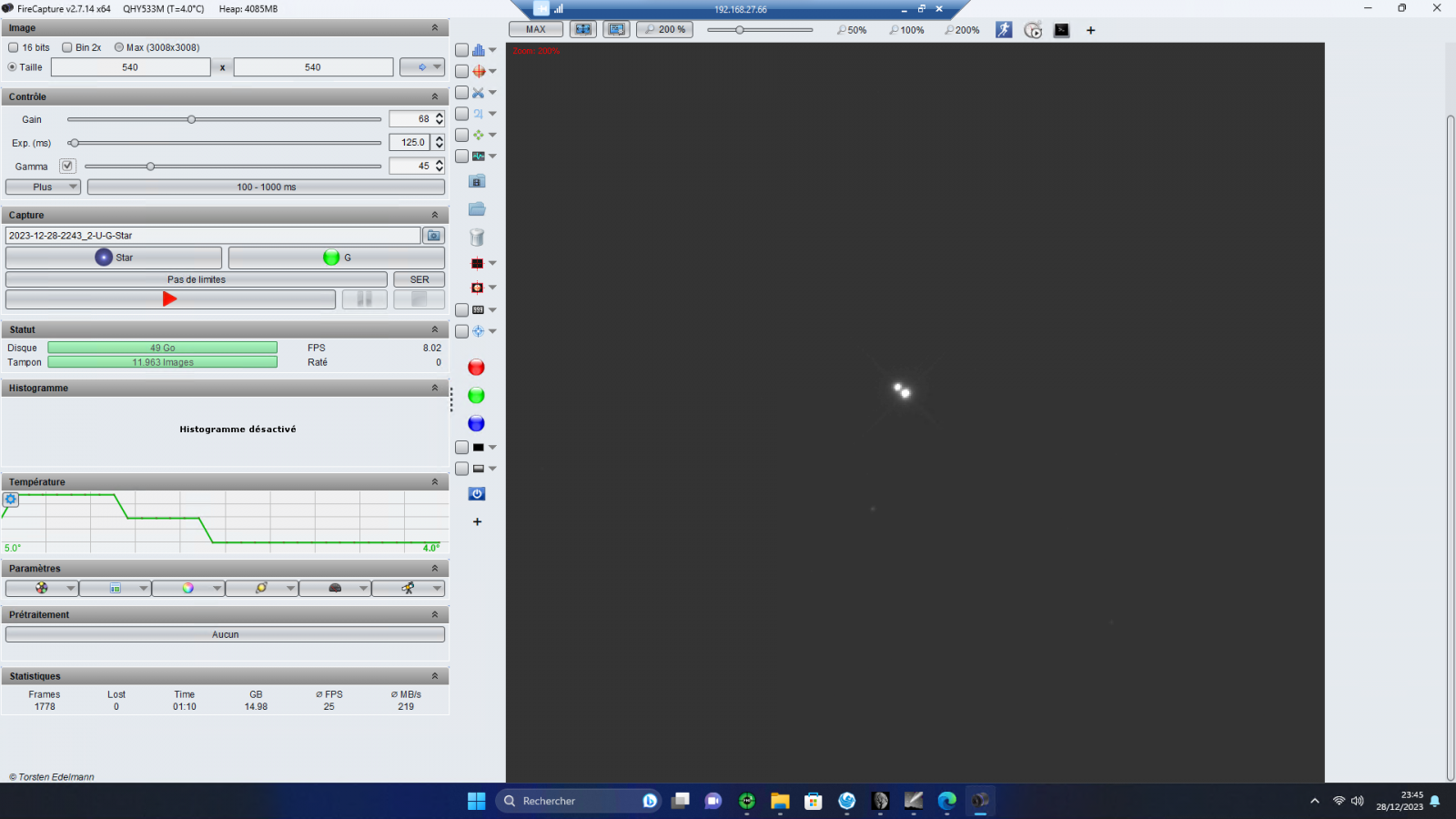Uncheck the Gamma checkbox

pyautogui.click(x=67, y=166)
